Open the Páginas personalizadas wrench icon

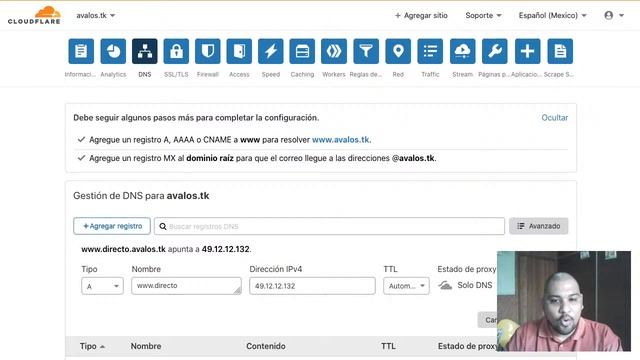(x=495, y=51)
